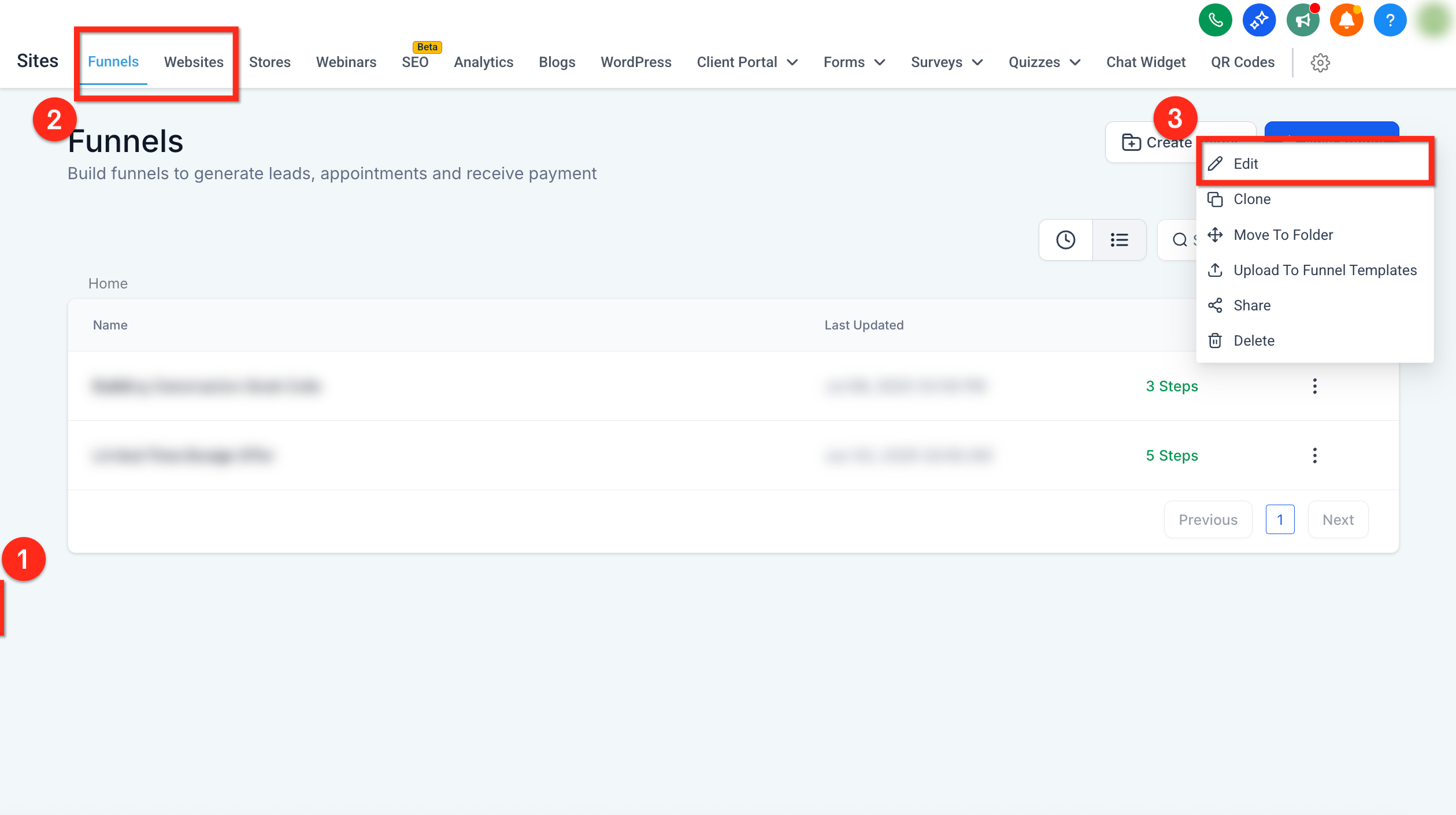Select Move To Folder option

point(1315,235)
